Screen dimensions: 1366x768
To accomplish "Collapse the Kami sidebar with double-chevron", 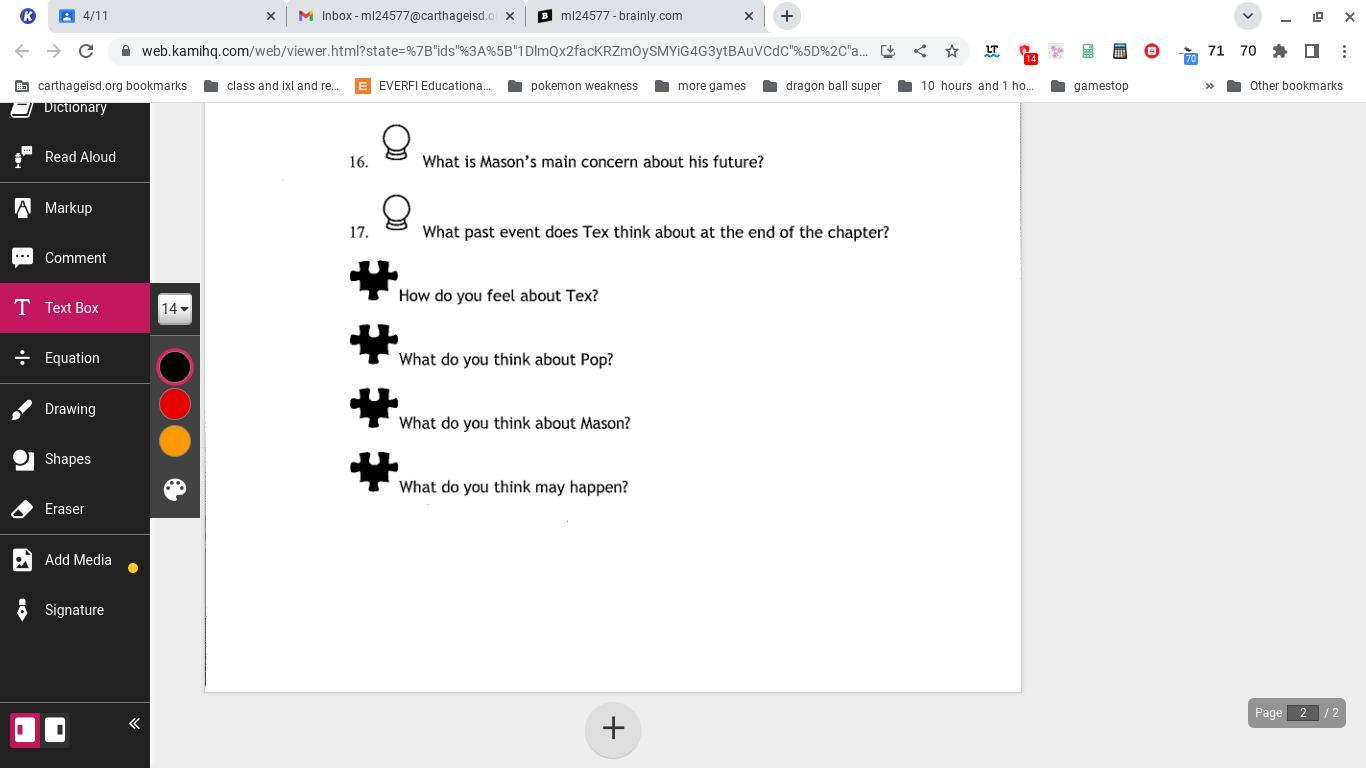I will tap(134, 724).
